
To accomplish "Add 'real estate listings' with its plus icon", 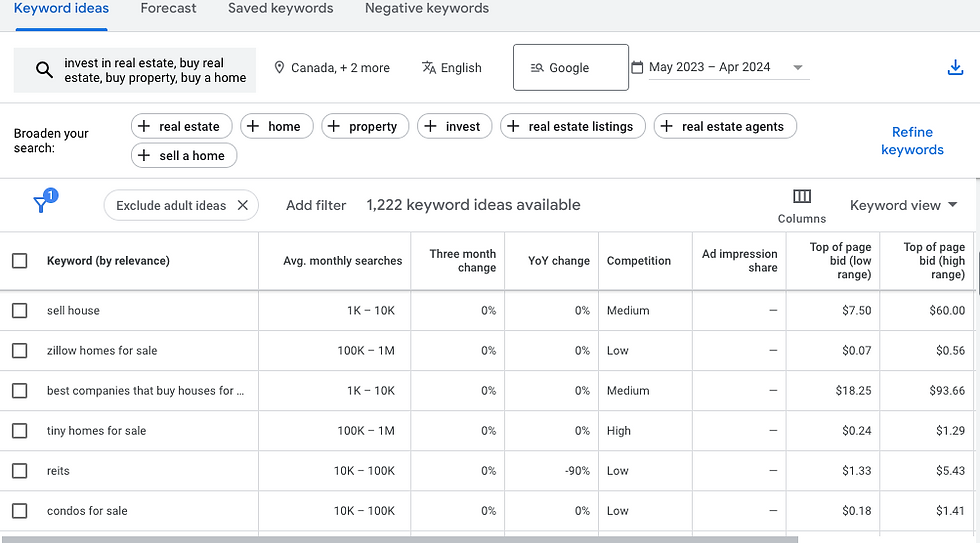I will 513,126.
